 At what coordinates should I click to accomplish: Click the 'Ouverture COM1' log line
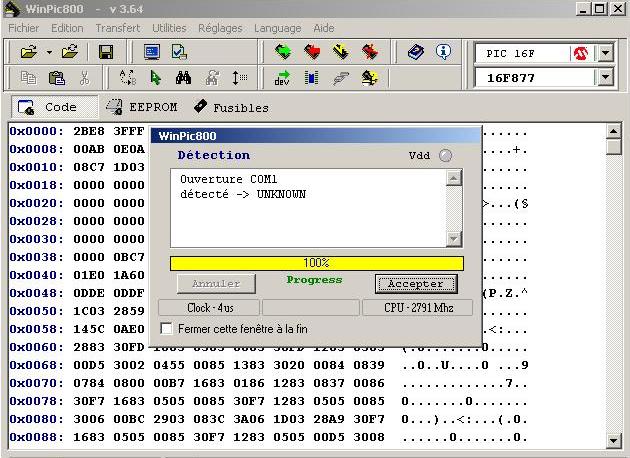coord(229,179)
